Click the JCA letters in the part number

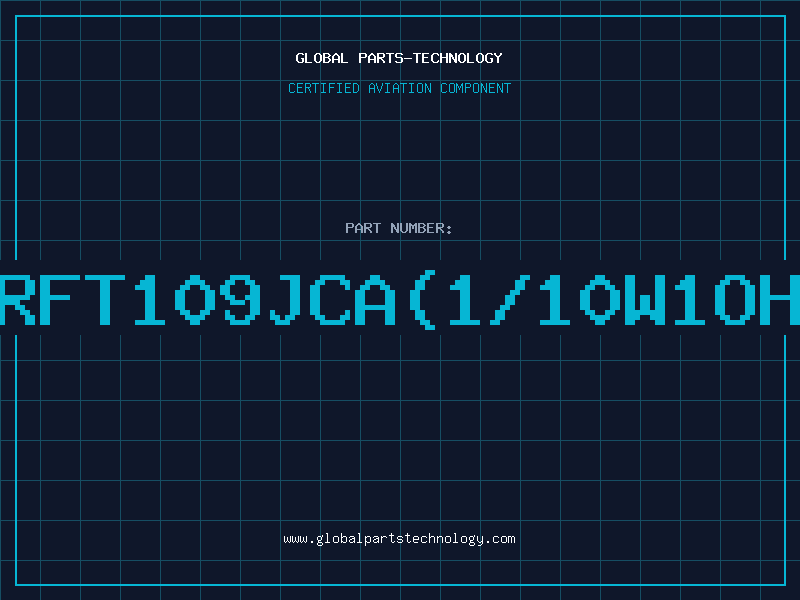click(x=333, y=299)
